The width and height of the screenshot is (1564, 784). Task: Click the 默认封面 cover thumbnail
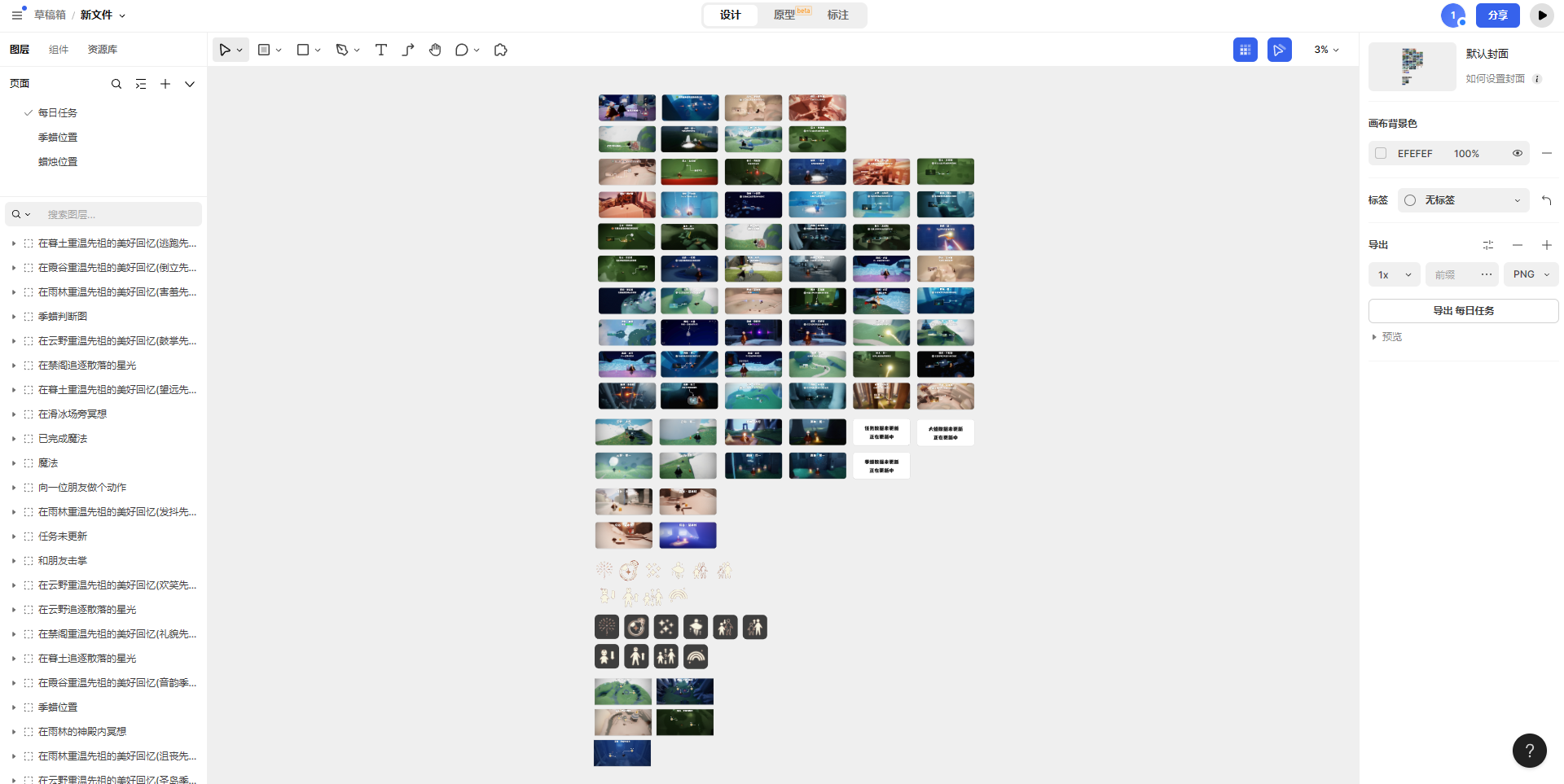pos(1412,67)
